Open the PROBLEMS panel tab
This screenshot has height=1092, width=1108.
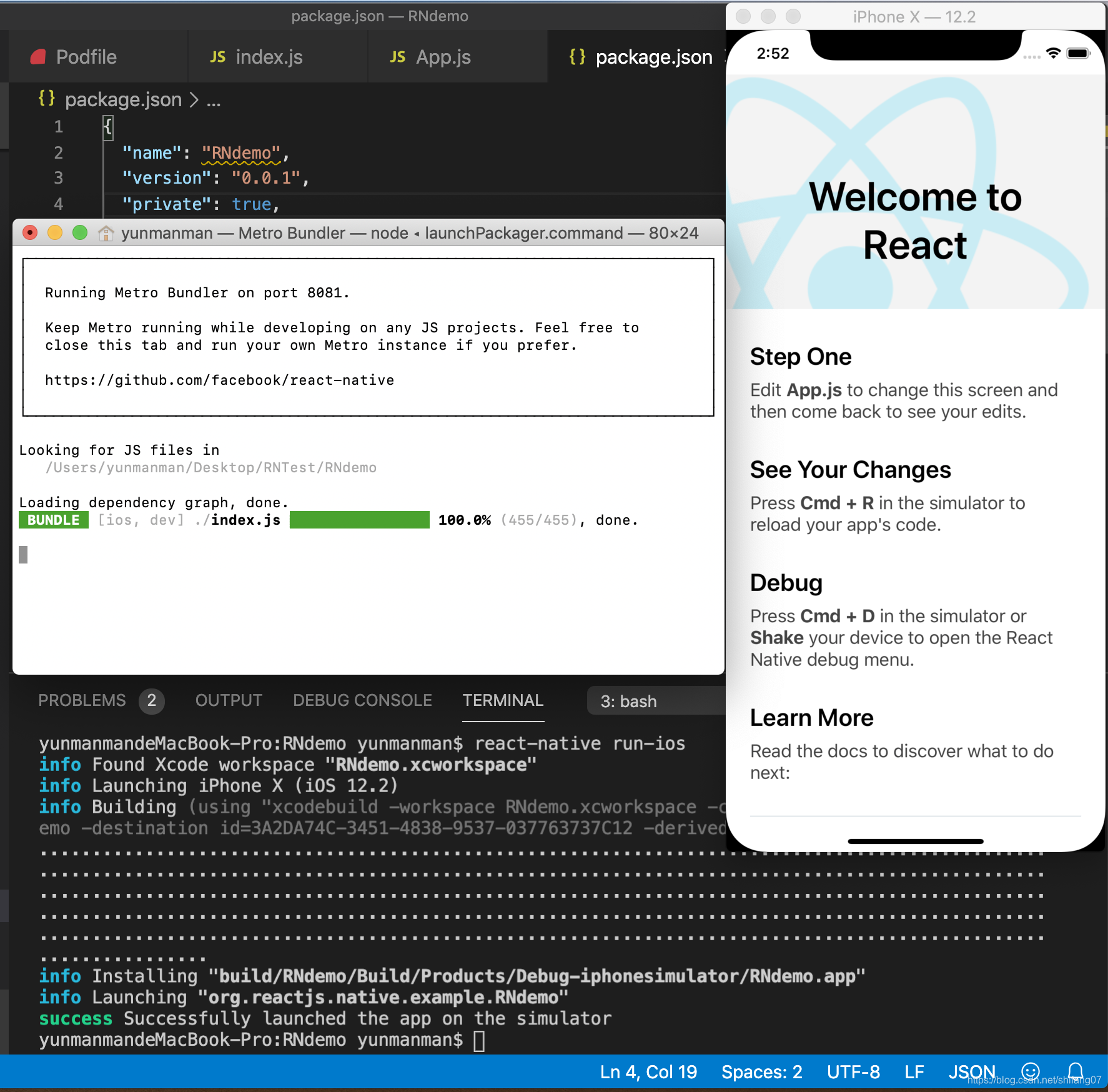(82, 700)
